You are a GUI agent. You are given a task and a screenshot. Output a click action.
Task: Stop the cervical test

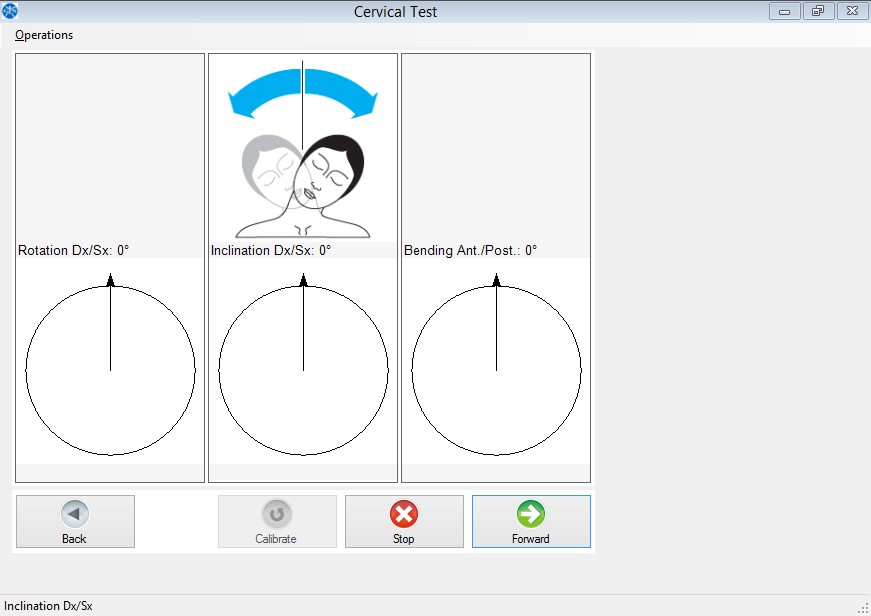point(404,521)
